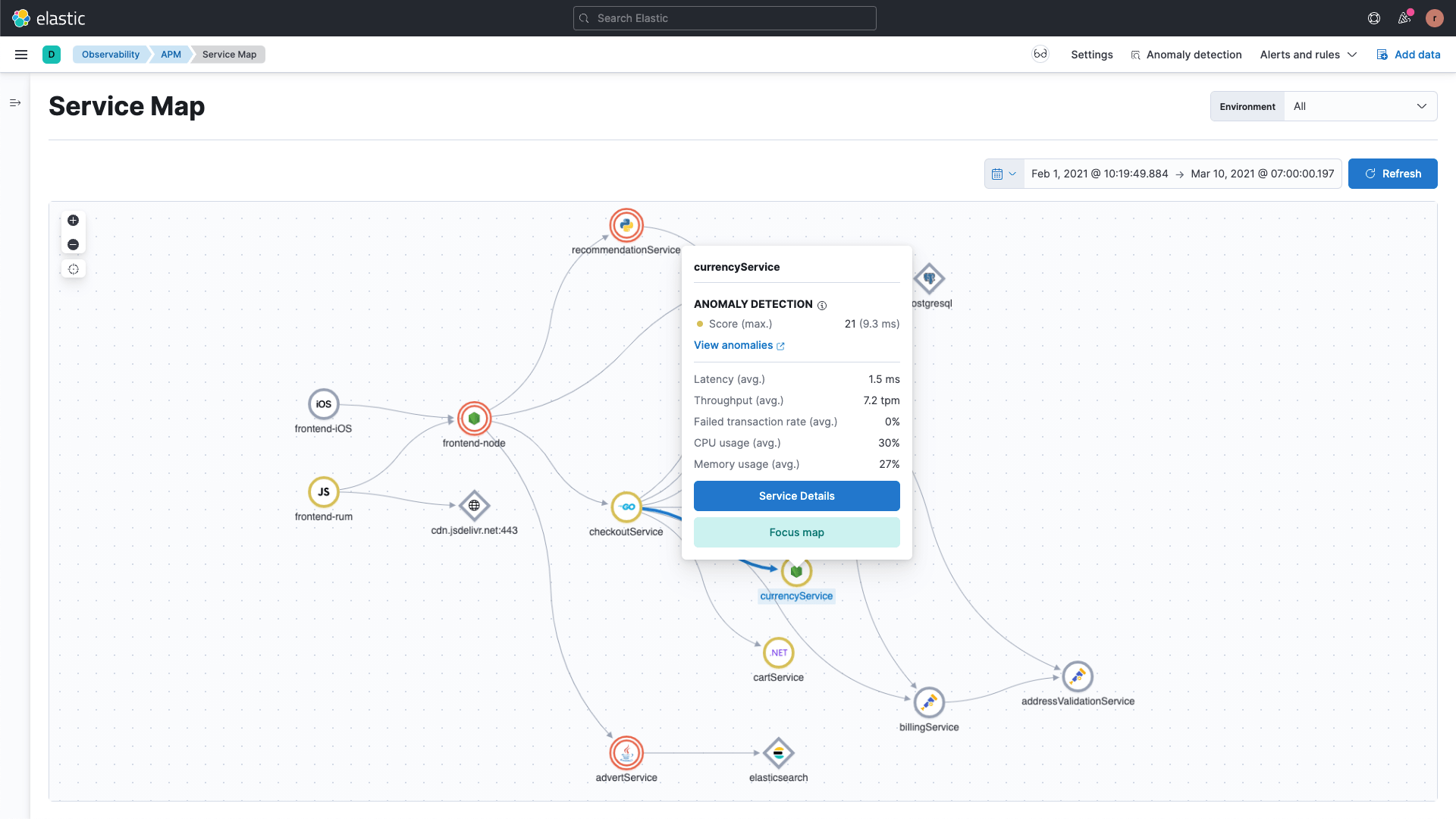Click the CPU usage value 30%
The width and height of the screenshot is (1456, 819).
[889, 443]
